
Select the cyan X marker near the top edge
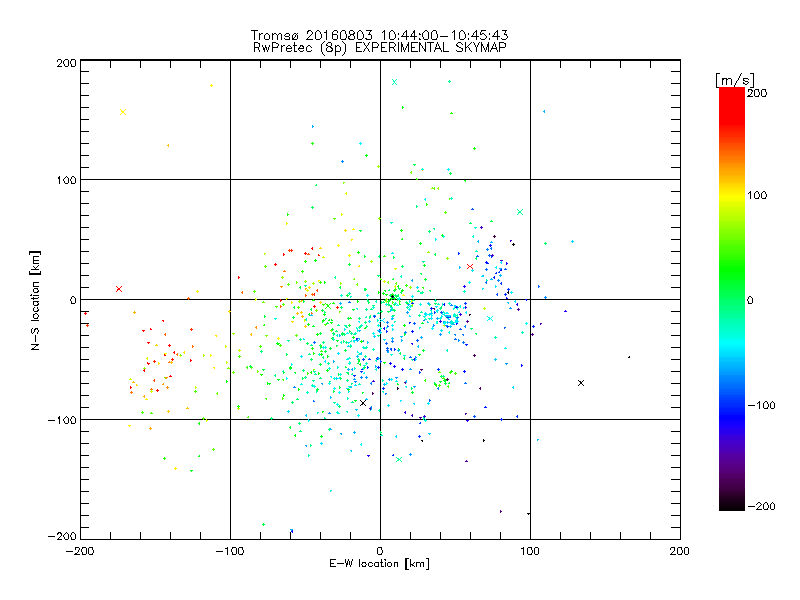pos(394,82)
